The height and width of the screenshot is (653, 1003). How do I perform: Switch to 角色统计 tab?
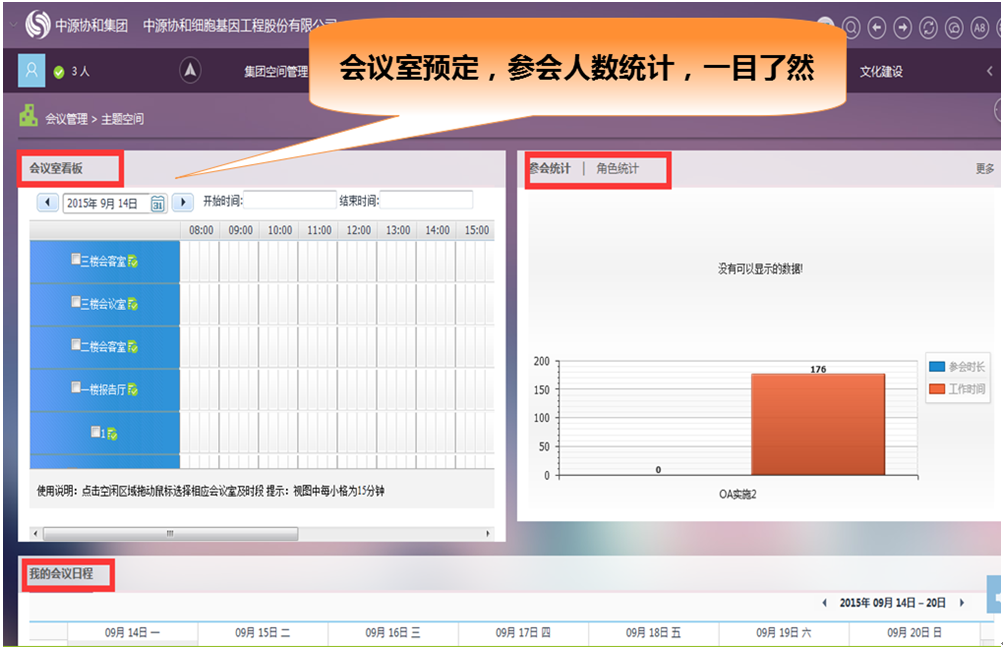tap(617, 169)
